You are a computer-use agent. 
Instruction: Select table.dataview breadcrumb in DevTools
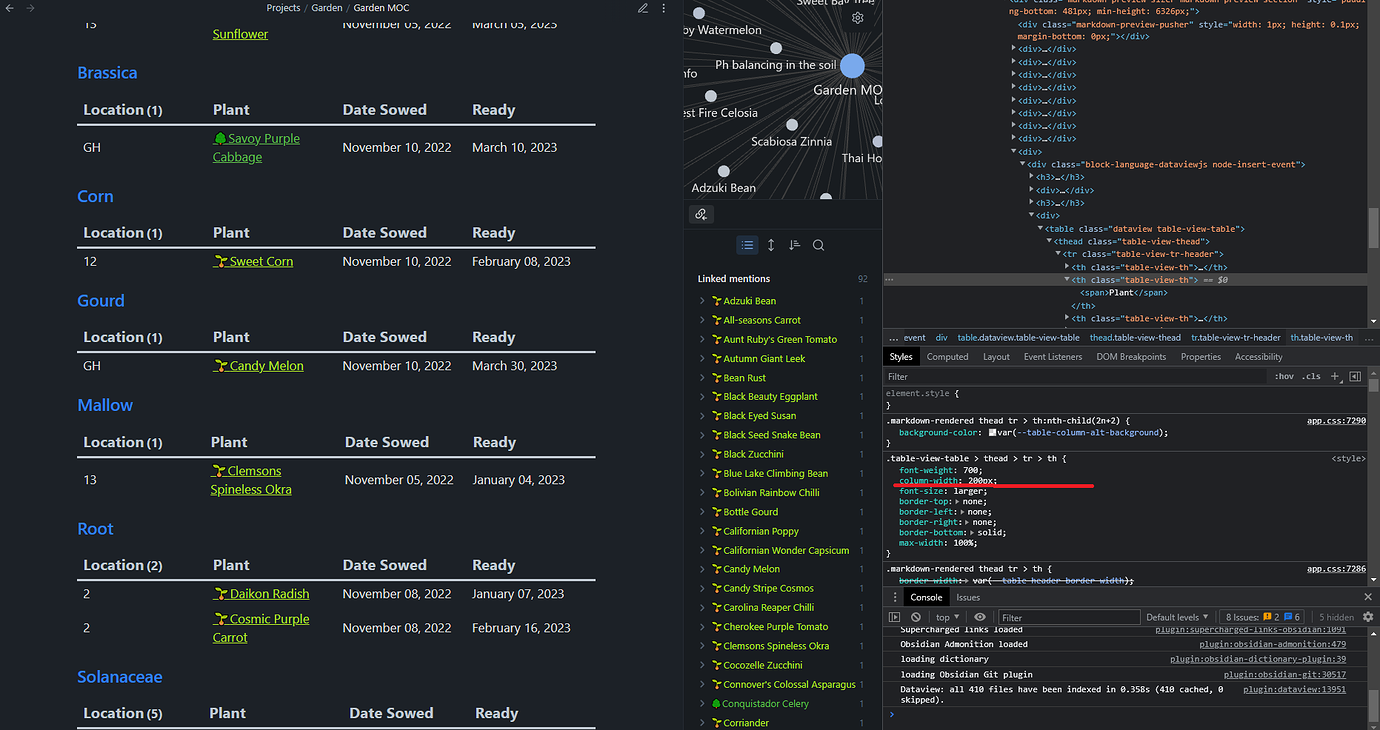click(x=1018, y=338)
